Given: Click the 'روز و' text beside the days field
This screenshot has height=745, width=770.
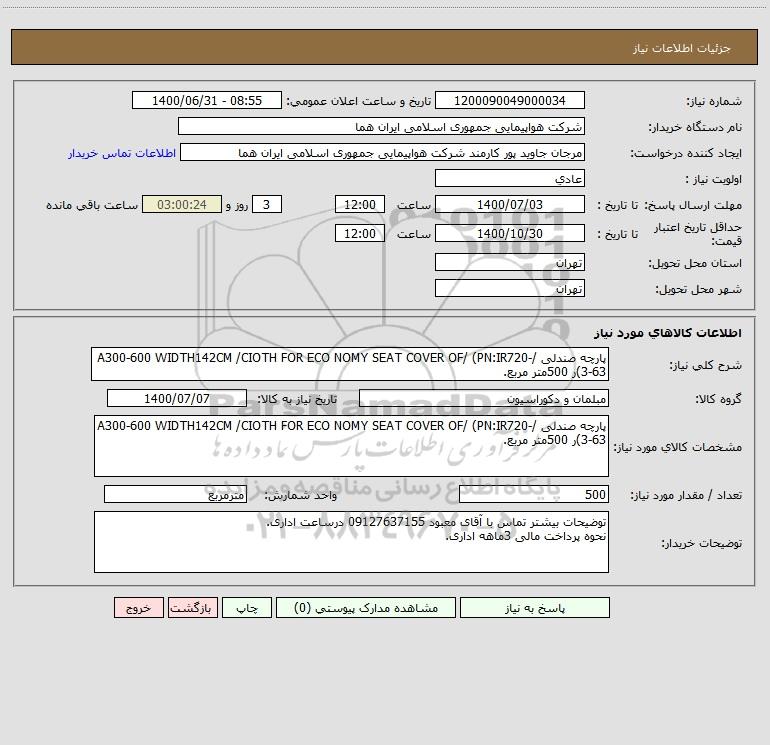Looking at the screenshot, I should click(237, 205).
